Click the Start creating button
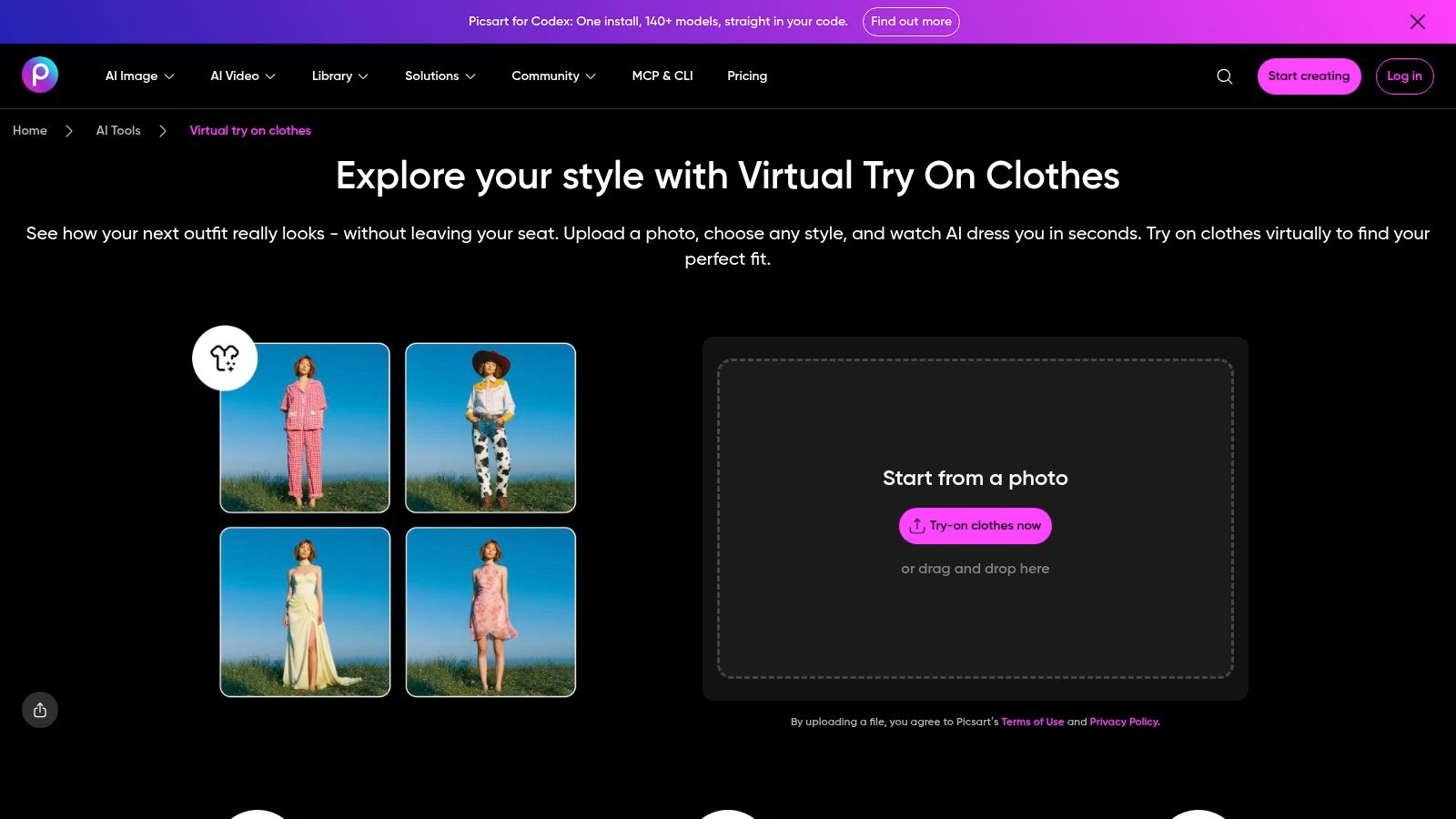 [x=1309, y=76]
